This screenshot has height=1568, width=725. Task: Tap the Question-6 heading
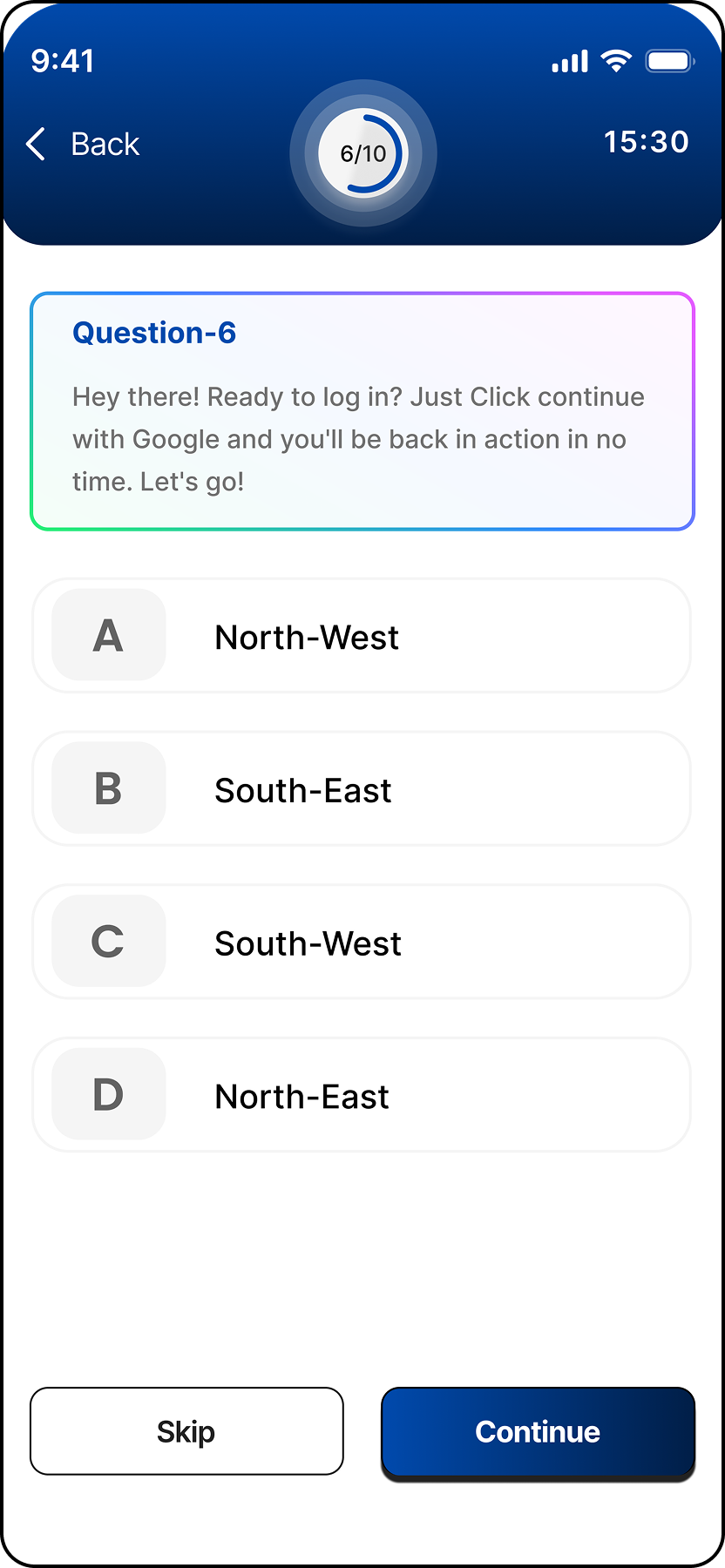tap(154, 333)
